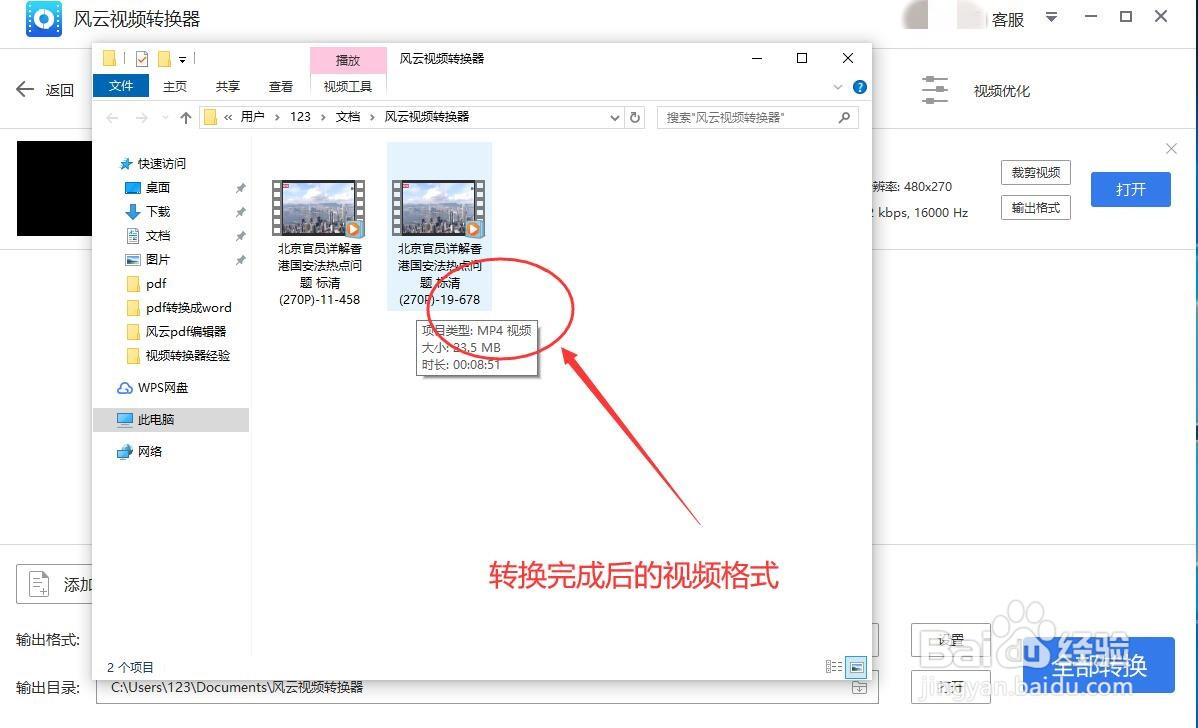Click the 风云视频转换器 app logo
The width and height of the screenshot is (1198, 728).
pos(44,18)
